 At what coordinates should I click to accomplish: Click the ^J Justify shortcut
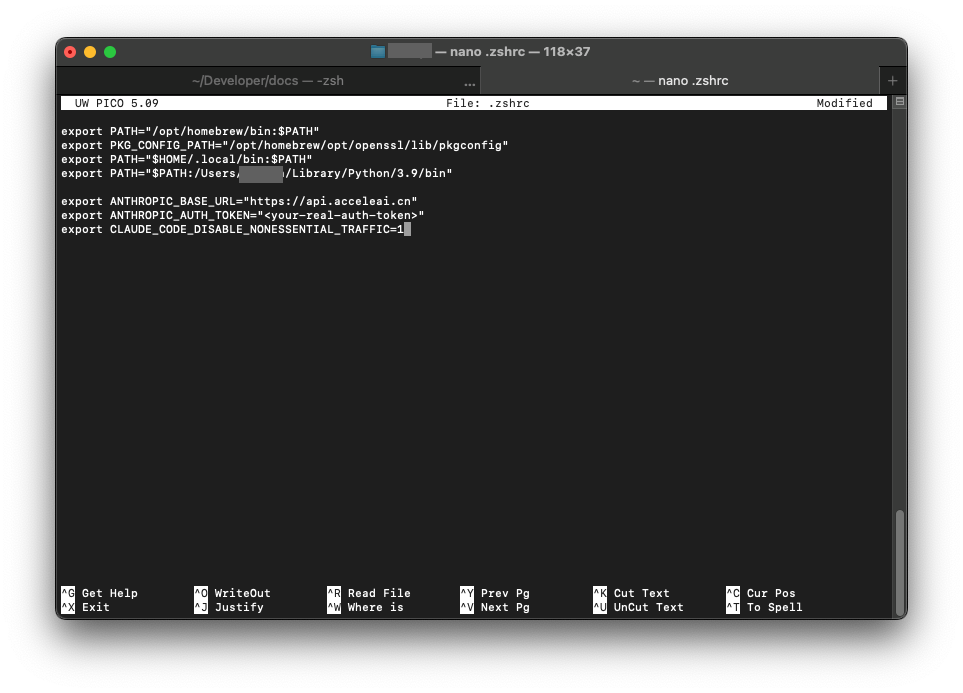[229, 607]
